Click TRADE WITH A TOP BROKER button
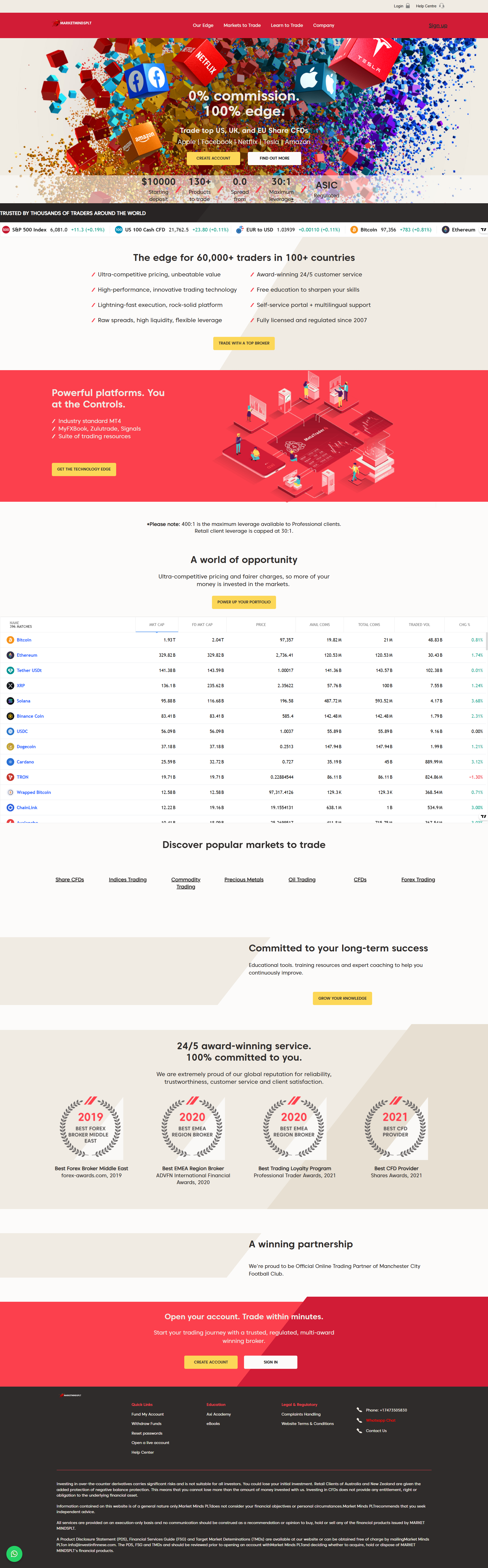The height and width of the screenshot is (1568, 488). pyautogui.click(x=244, y=343)
